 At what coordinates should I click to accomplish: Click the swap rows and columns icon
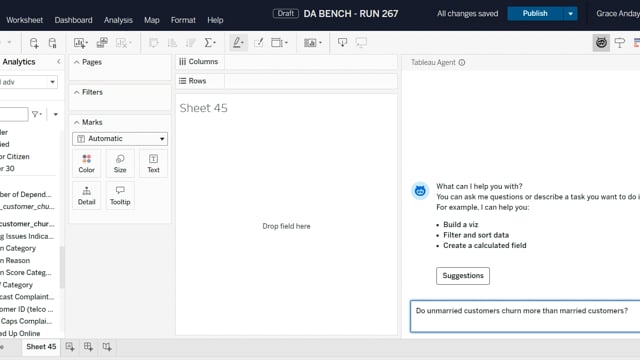tap(153, 43)
